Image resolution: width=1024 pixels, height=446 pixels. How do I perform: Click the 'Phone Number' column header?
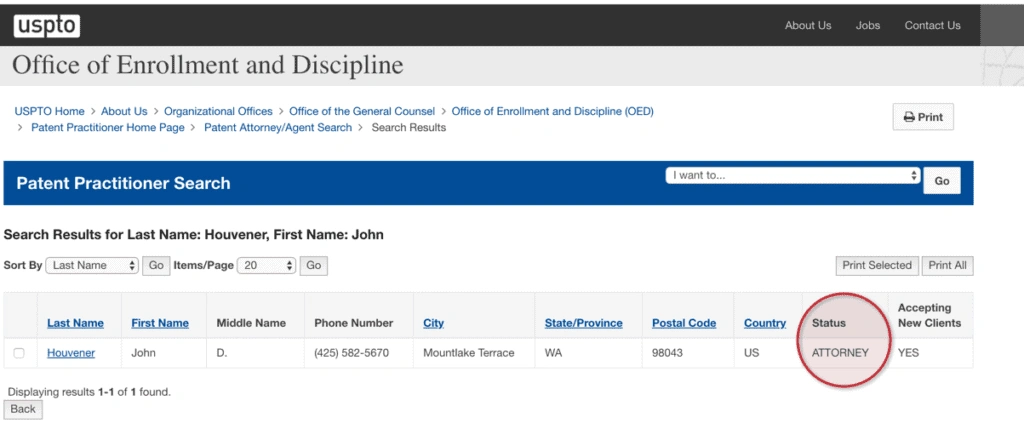pyautogui.click(x=353, y=323)
